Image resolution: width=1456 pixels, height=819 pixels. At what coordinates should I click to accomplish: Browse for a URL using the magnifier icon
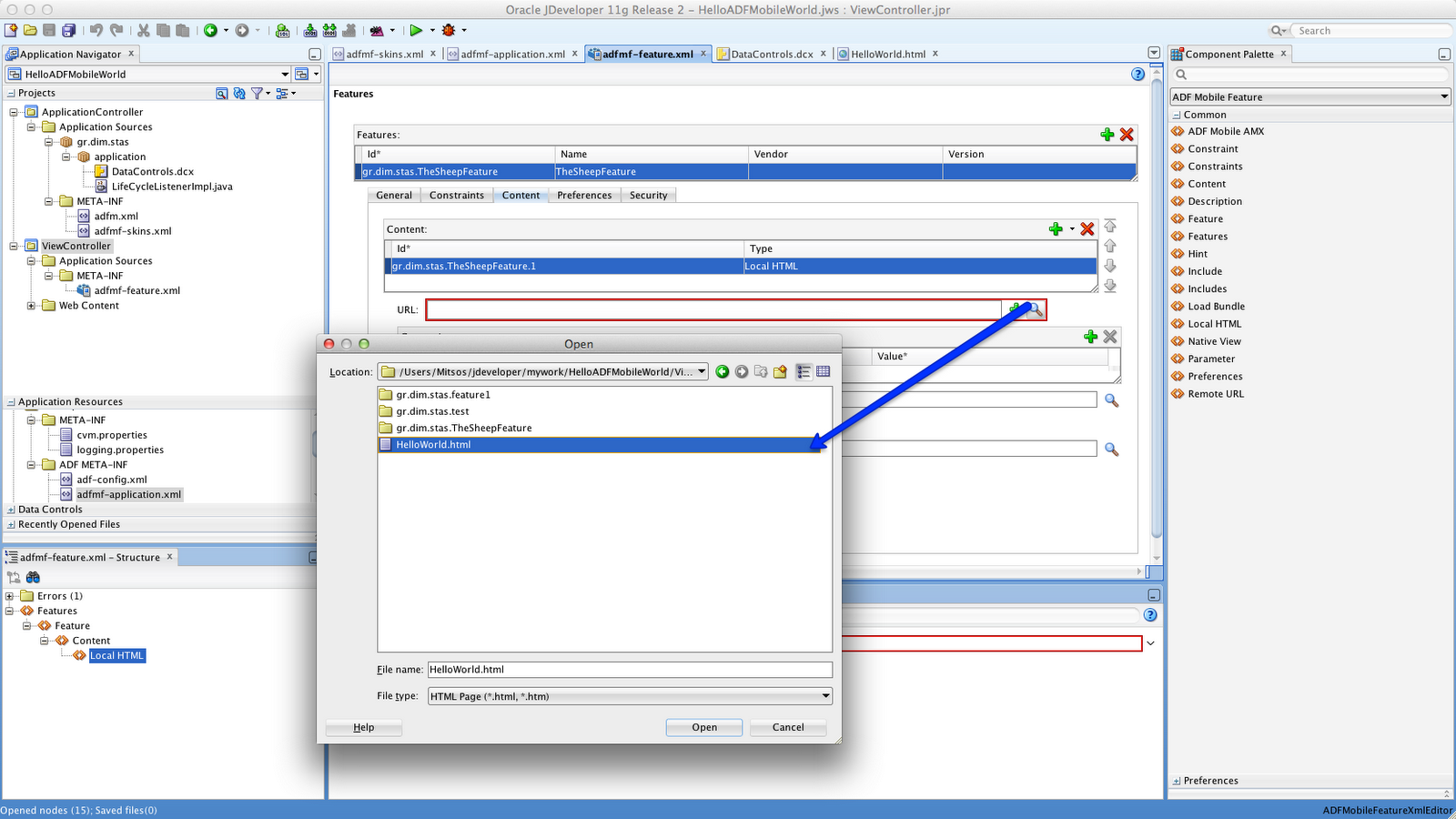click(x=1036, y=309)
